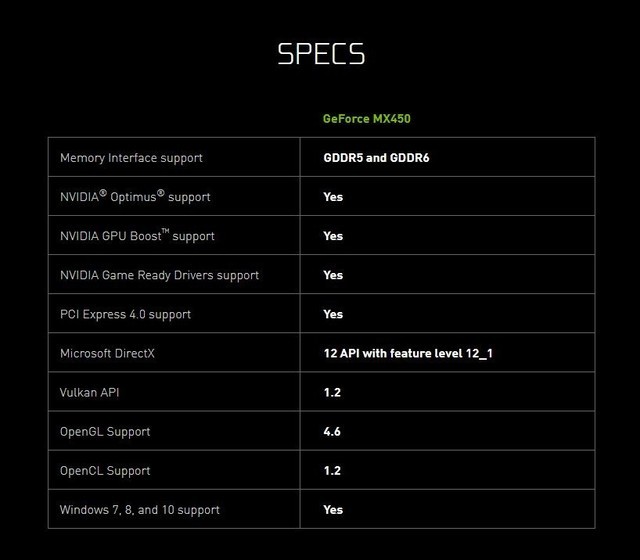Click the NVIDIA Optimus support row label
This screenshot has height=560, width=640.
click(x=135, y=197)
